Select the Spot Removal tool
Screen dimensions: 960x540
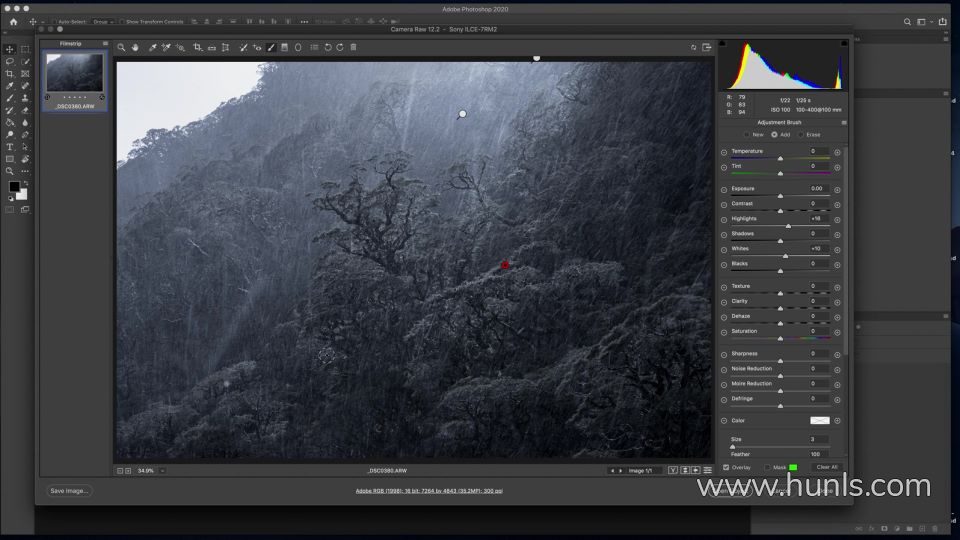pos(243,47)
